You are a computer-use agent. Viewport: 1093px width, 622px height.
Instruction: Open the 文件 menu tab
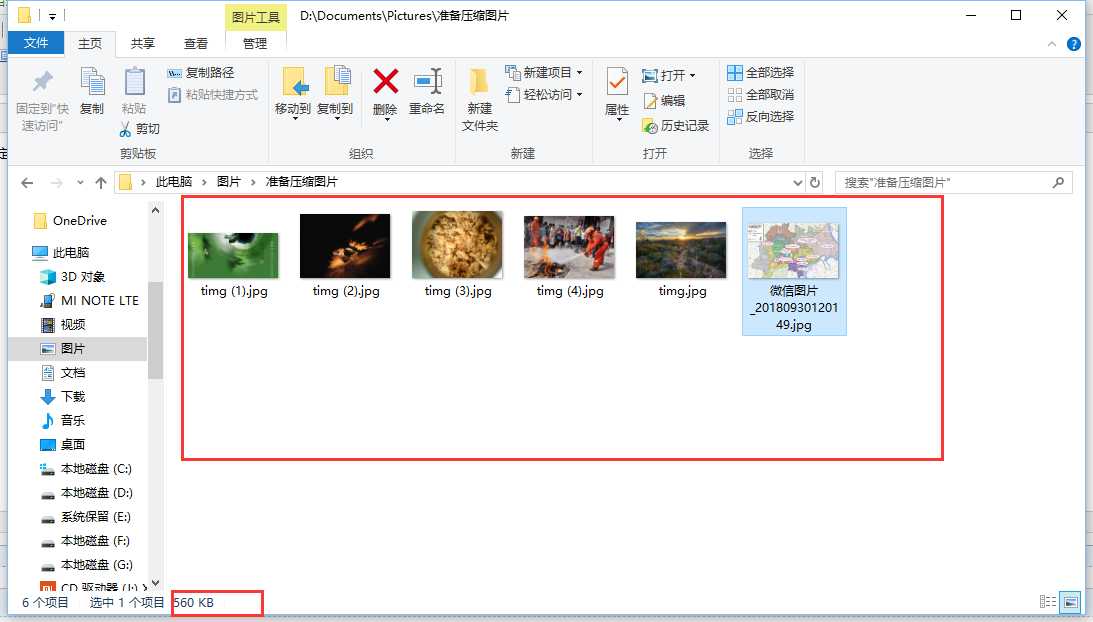(x=36, y=43)
